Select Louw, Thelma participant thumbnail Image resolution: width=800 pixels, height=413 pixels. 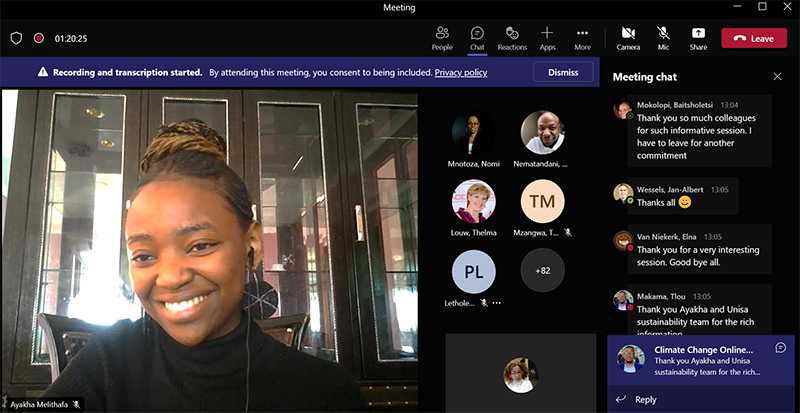pos(473,201)
